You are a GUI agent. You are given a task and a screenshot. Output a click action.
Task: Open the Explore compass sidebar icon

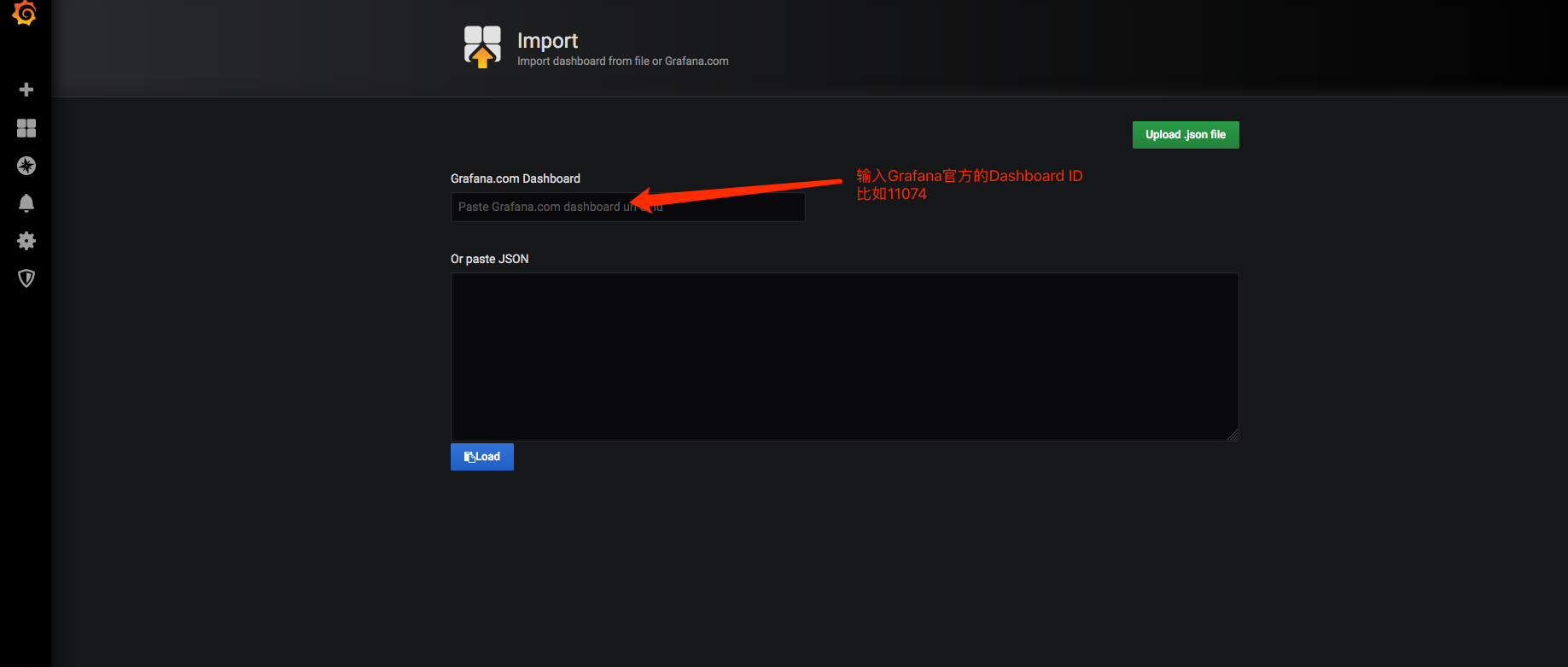pyautogui.click(x=26, y=166)
